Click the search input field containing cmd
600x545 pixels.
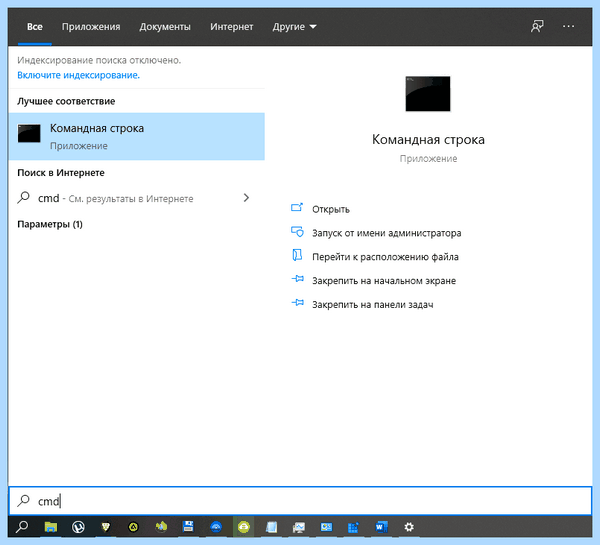[300, 501]
